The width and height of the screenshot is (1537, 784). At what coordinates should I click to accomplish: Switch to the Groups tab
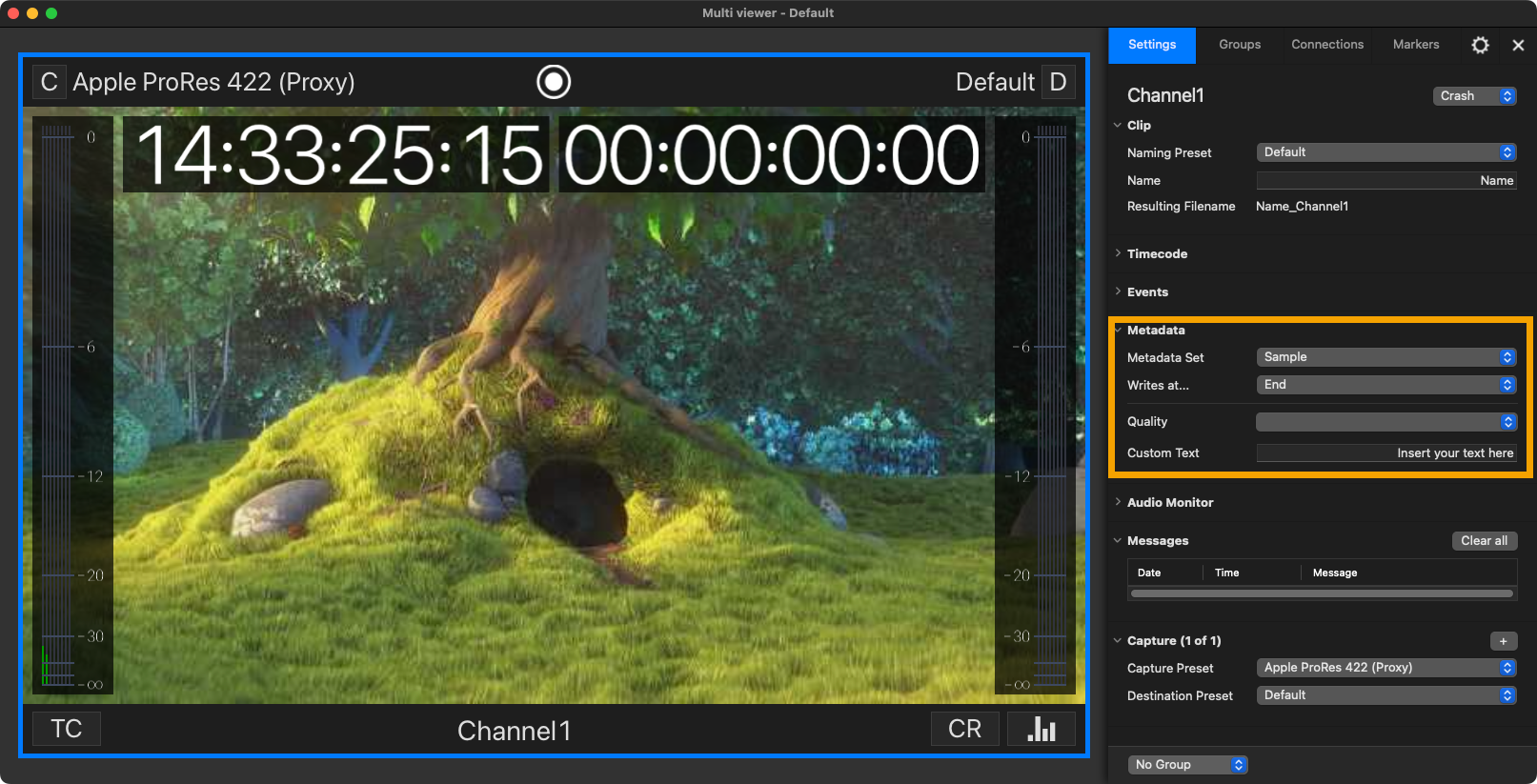[x=1240, y=45]
